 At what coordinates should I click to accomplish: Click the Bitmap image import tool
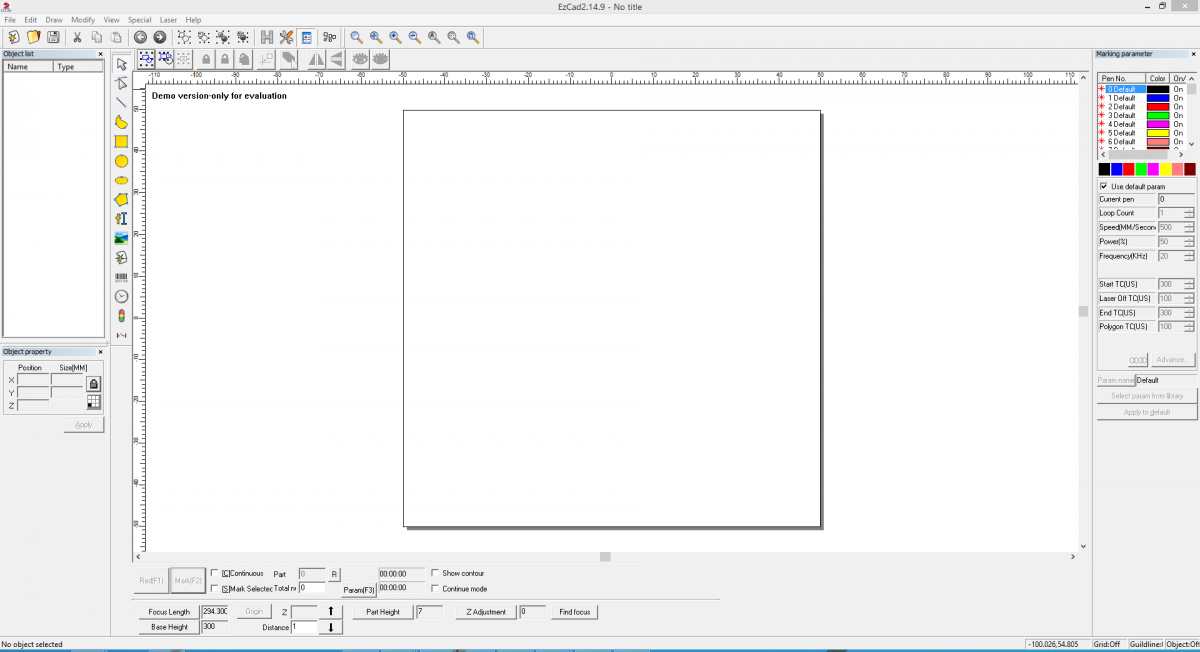pos(121,238)
